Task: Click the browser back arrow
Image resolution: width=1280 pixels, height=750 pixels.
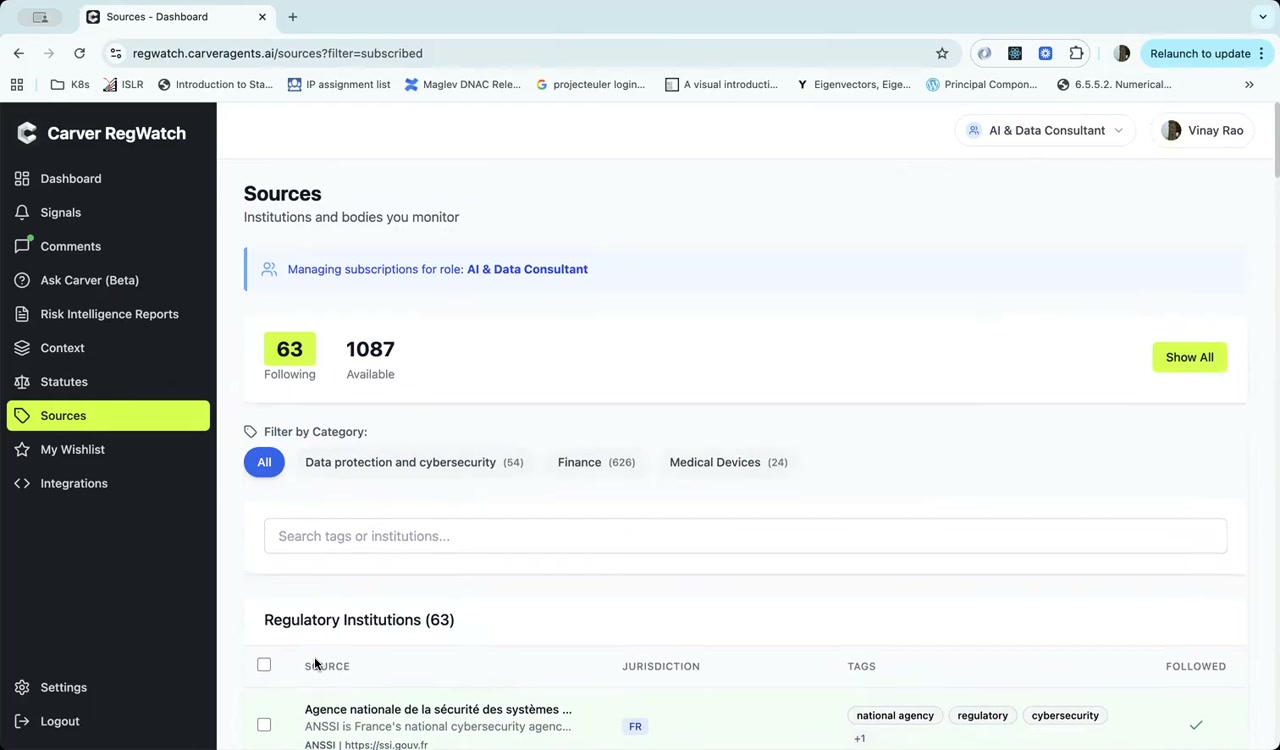Action: tap(19, 54)
